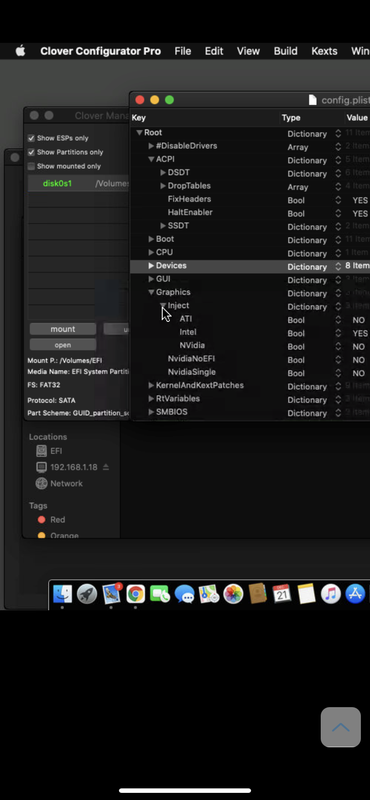Open Notes from the Dock
This screenshot has height=800, width=370.
(306, 594)
